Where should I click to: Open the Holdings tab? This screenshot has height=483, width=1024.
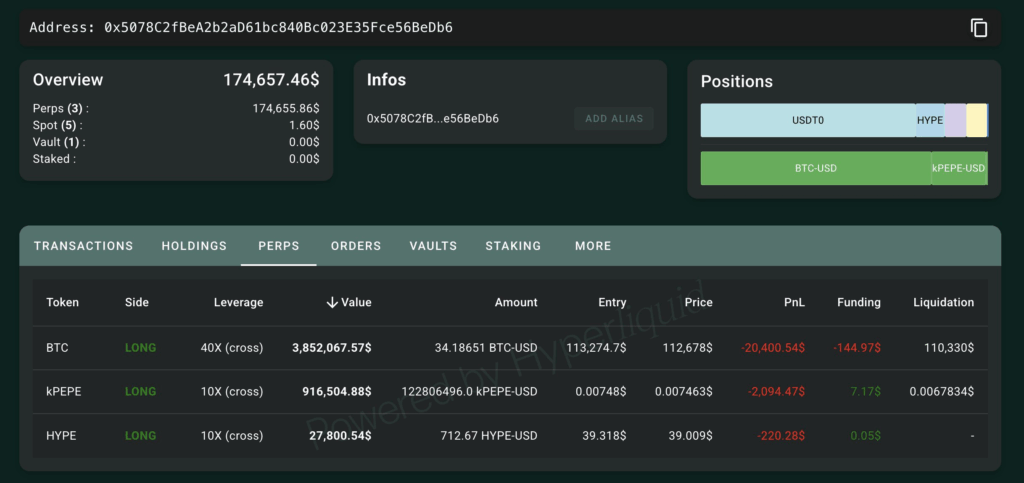coord(194,246)
